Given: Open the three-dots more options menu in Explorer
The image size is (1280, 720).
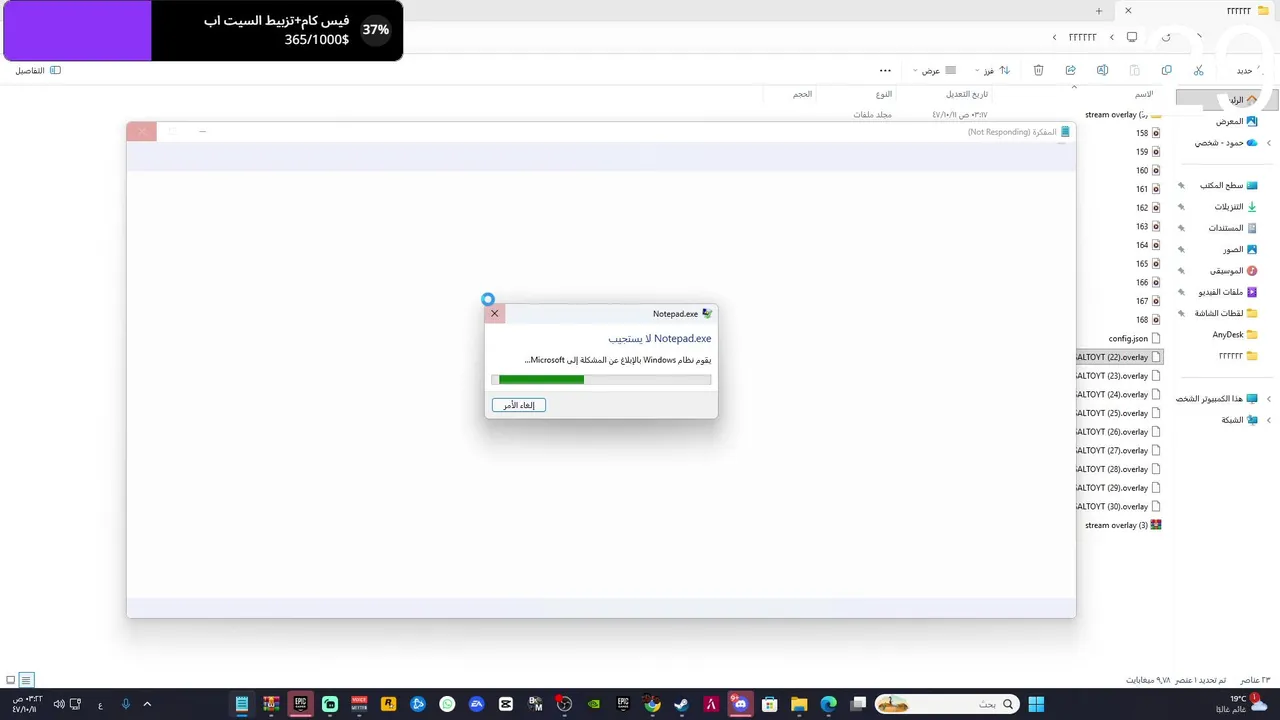Looking at the screenshot, I should point(885,70).
